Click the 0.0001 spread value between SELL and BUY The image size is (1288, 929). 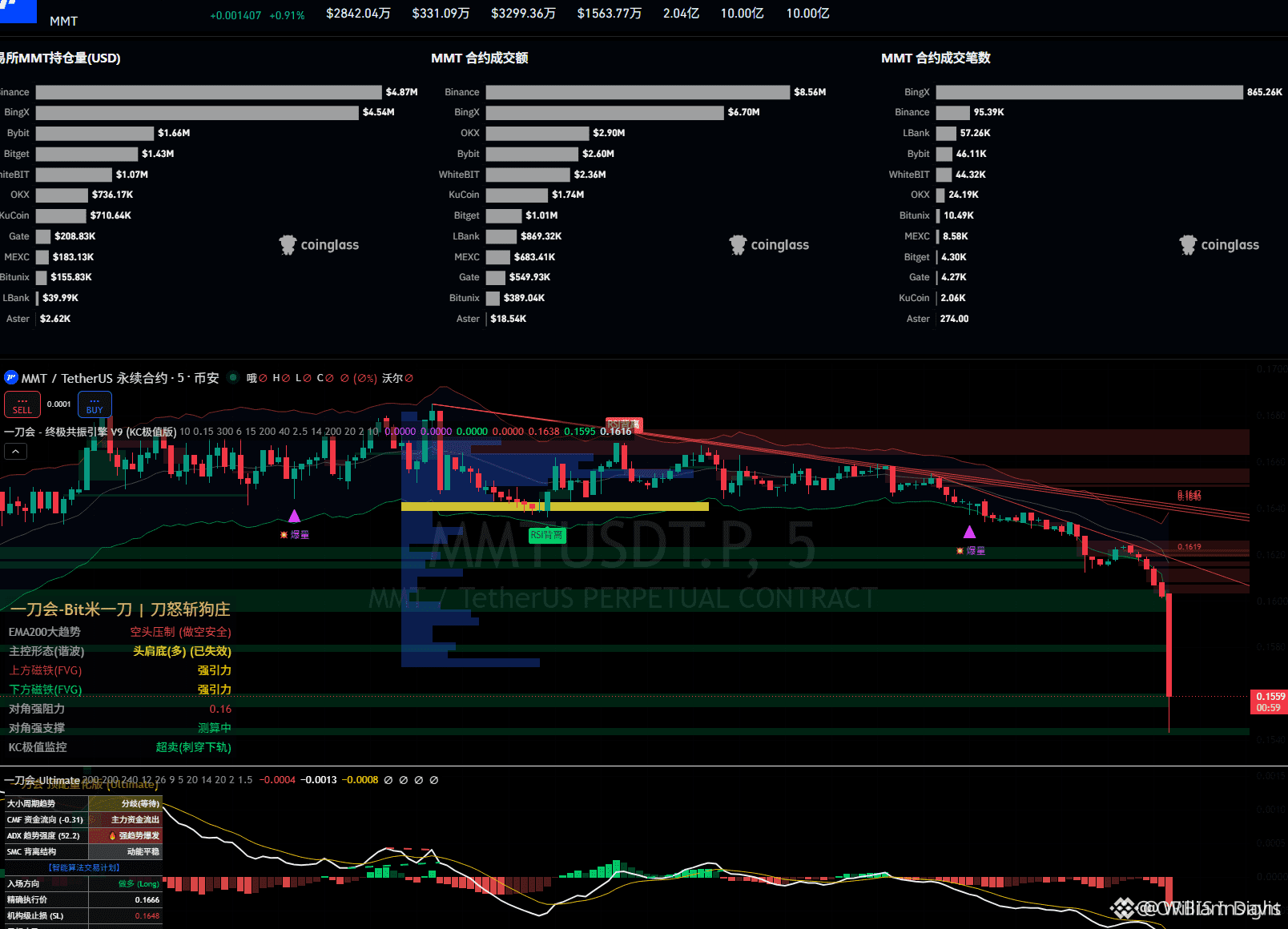[x=59, y=404]
